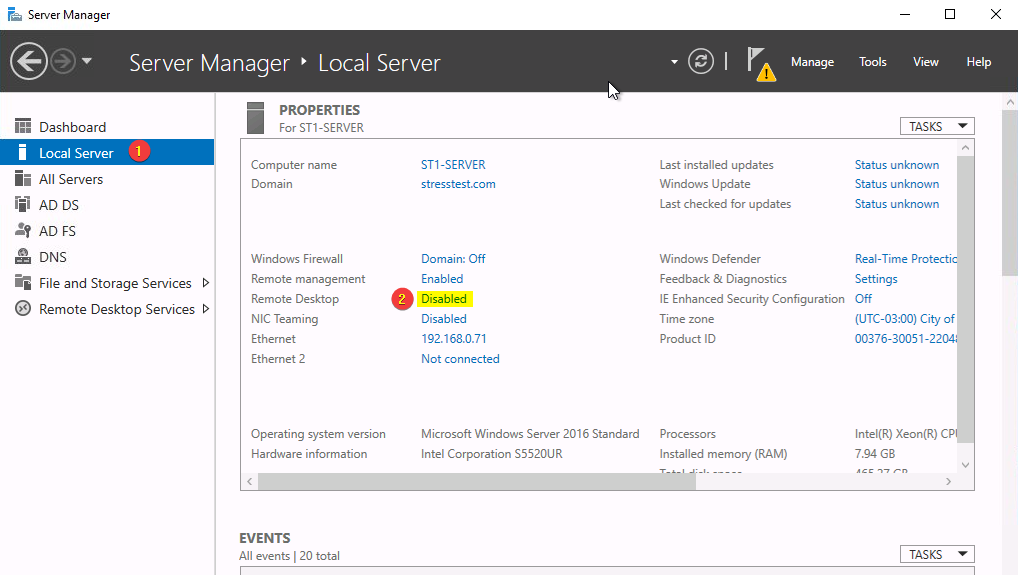Click NIC Teaming Disabled link
1018x575 pixels.
444,319
